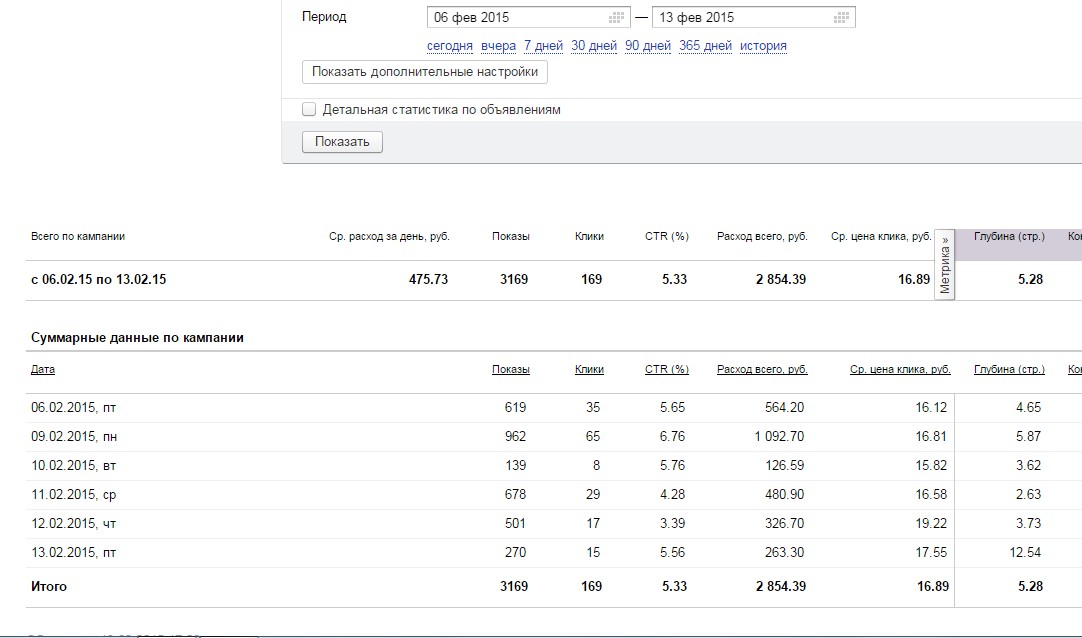Sort summary table by Показы
The image size is (1082, 638).
click(x=510, y=370)
